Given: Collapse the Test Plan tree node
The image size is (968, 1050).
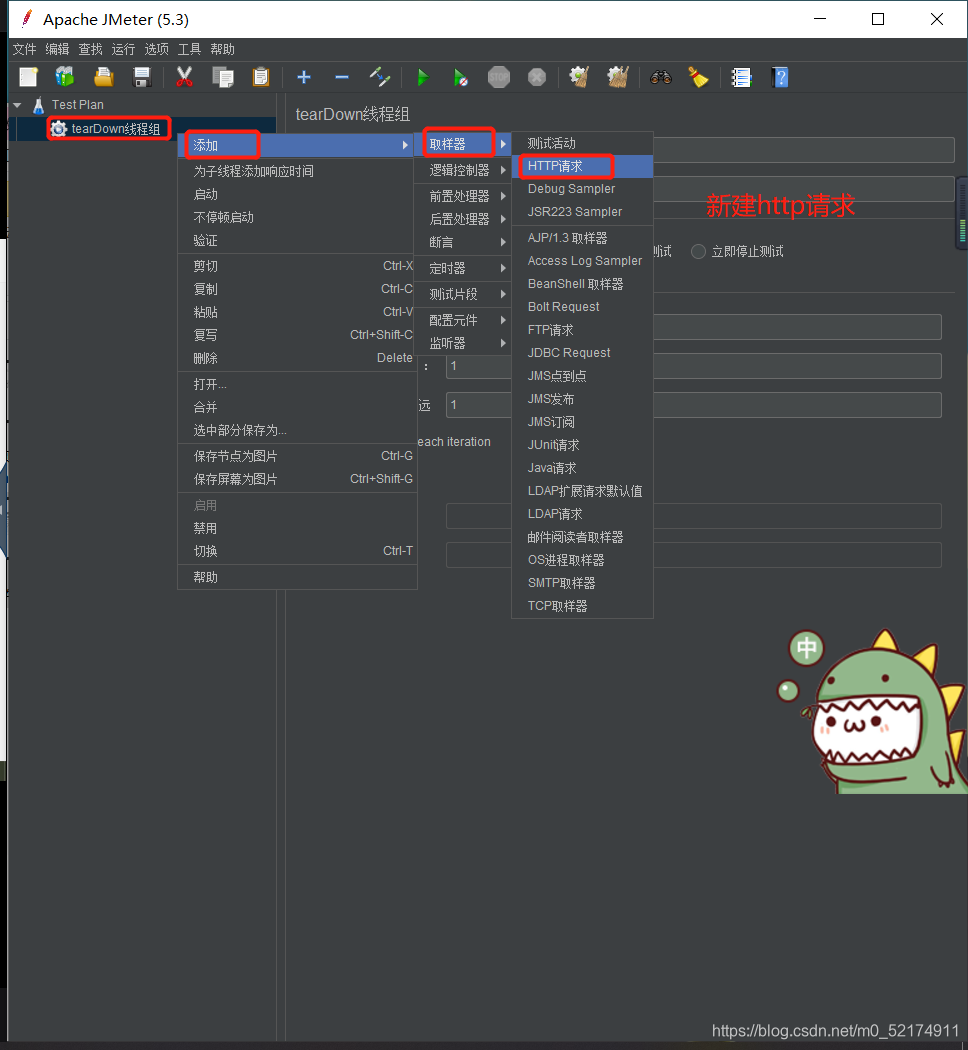Looking at the screenshot, I should [x=16, y=104].
